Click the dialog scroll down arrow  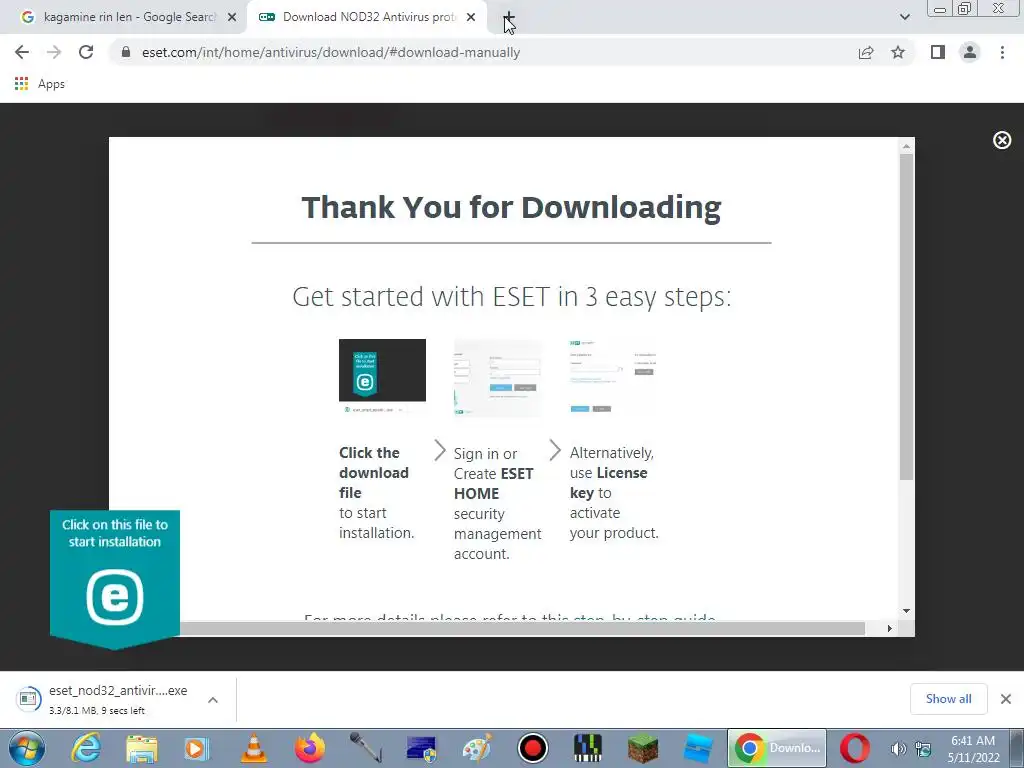tap(906, 611)
